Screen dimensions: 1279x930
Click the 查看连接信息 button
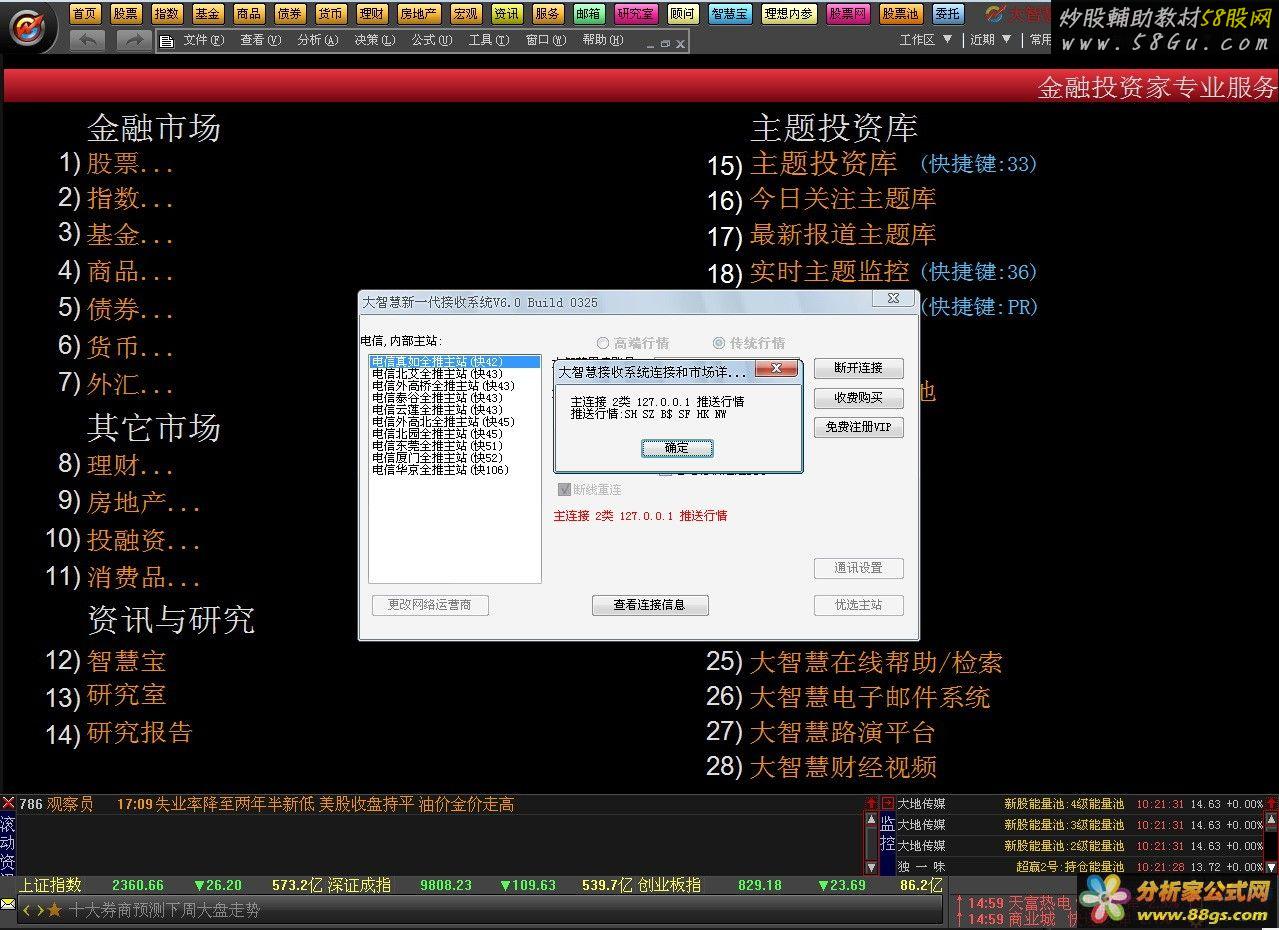click(650, 605)
